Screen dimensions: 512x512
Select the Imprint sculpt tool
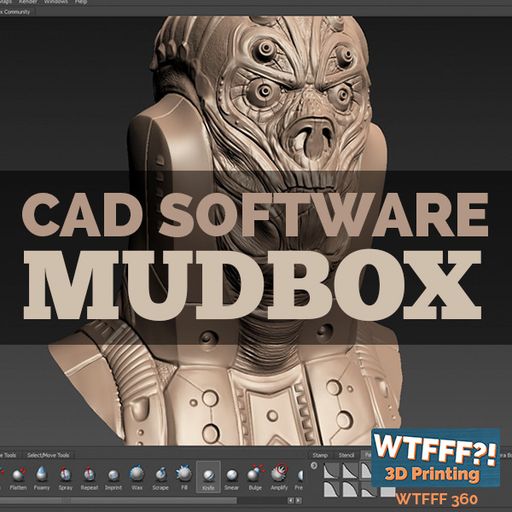113,478
